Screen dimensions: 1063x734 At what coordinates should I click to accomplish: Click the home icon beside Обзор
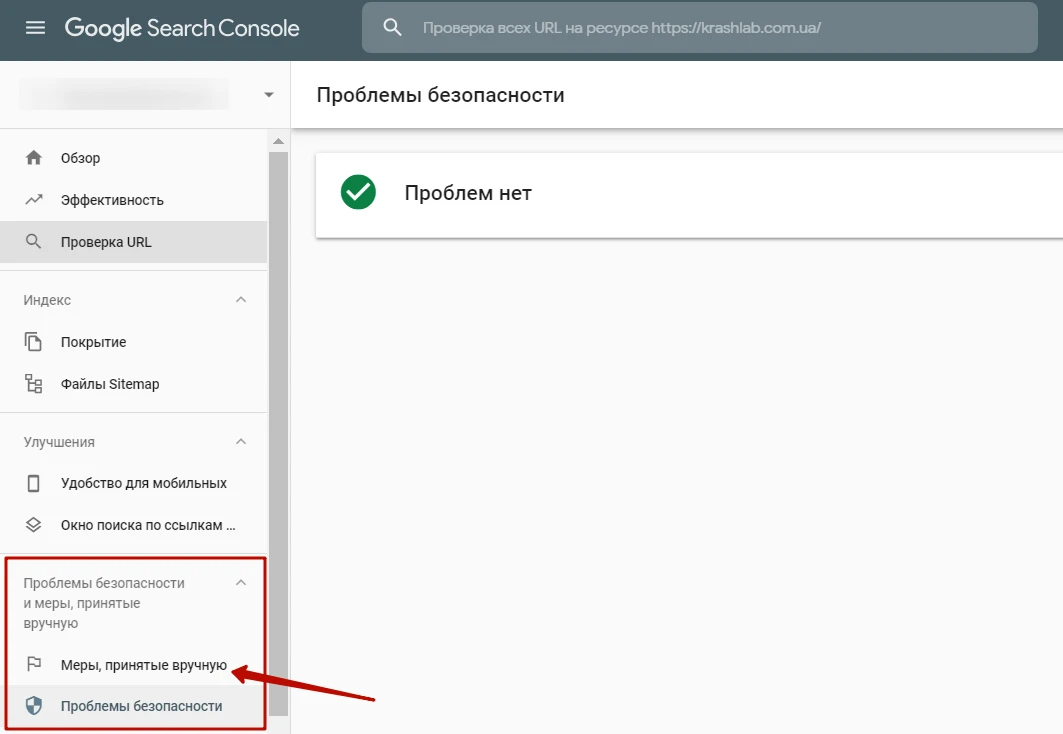(34, 158)
